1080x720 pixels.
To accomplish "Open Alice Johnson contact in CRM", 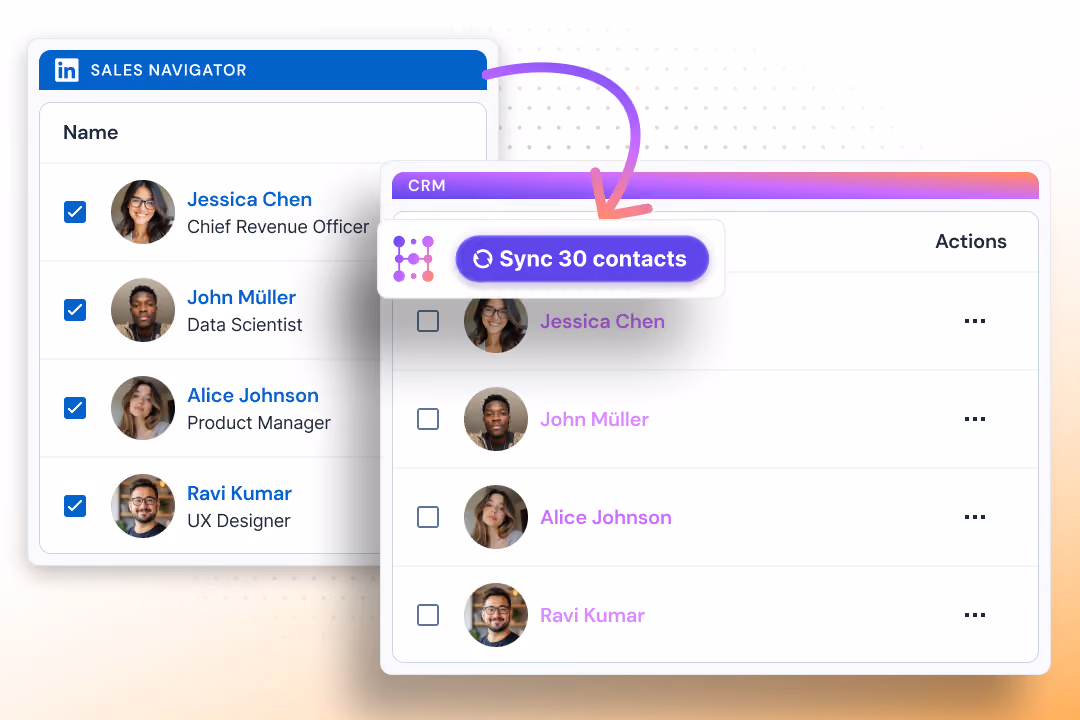I will (605, 517).
